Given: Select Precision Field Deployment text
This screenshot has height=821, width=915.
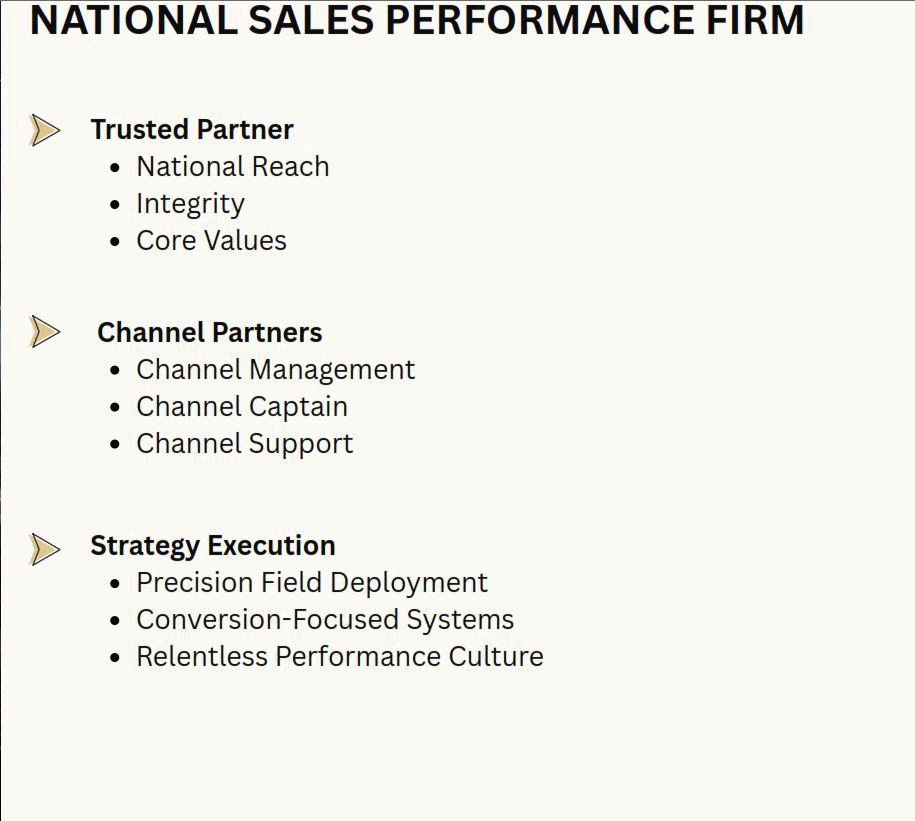Looking at the screenshot, I should [312, 583].
